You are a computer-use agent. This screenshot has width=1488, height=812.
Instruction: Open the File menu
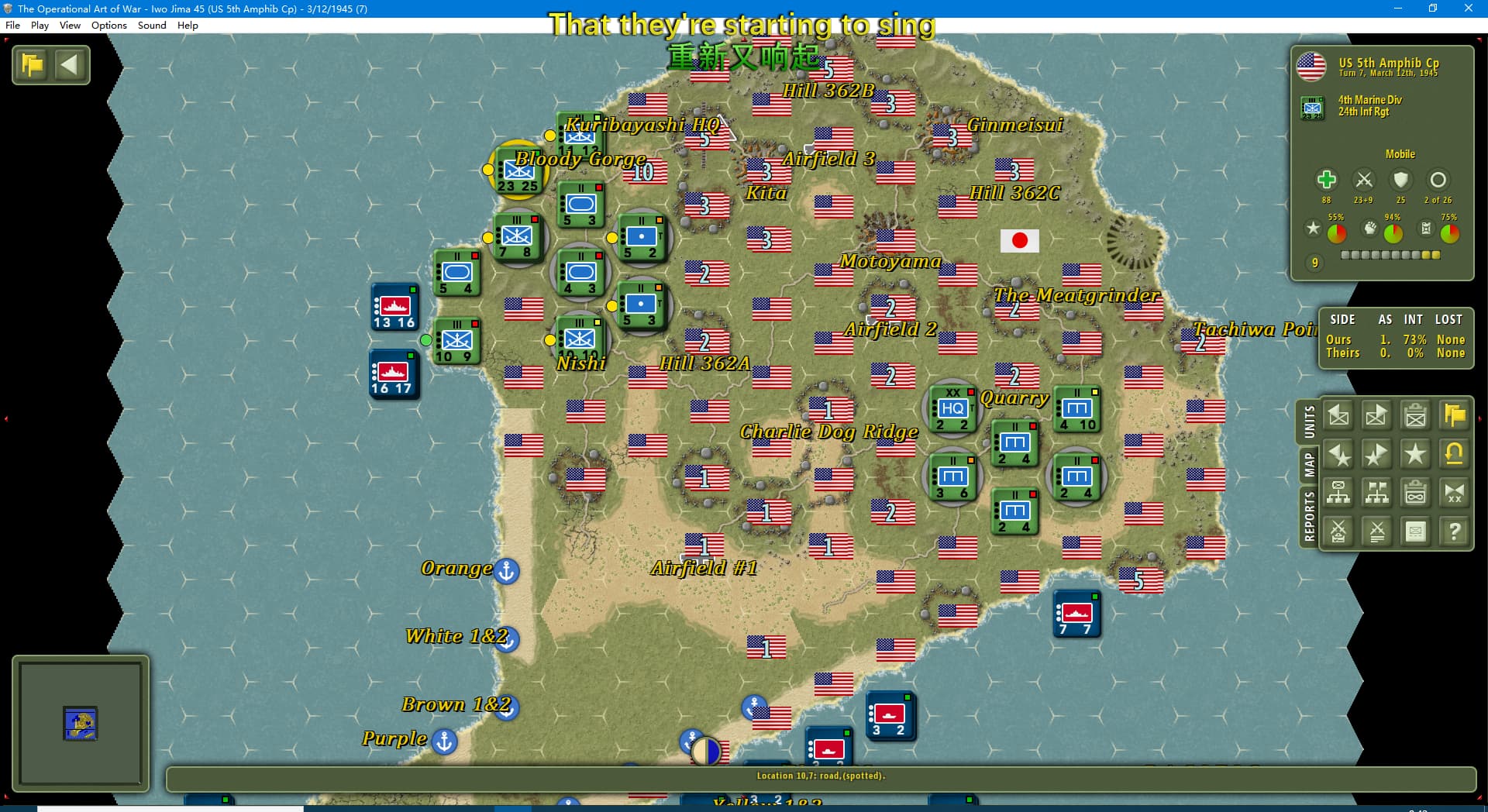tap(12, 25)
